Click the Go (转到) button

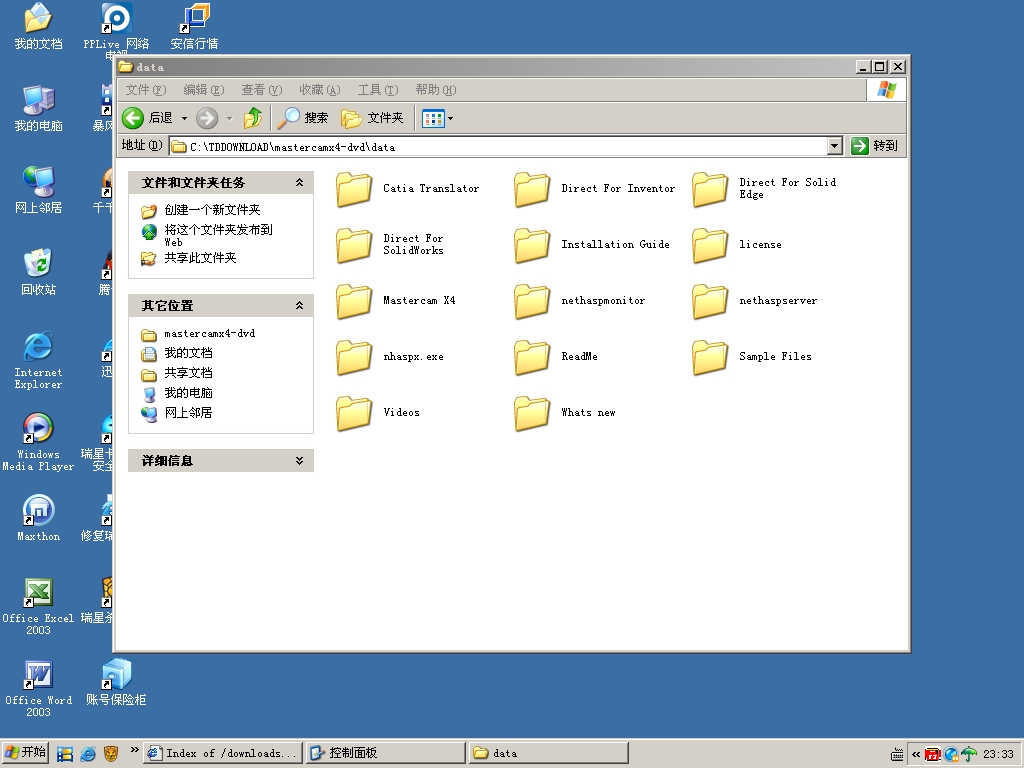tap(875, 146)
